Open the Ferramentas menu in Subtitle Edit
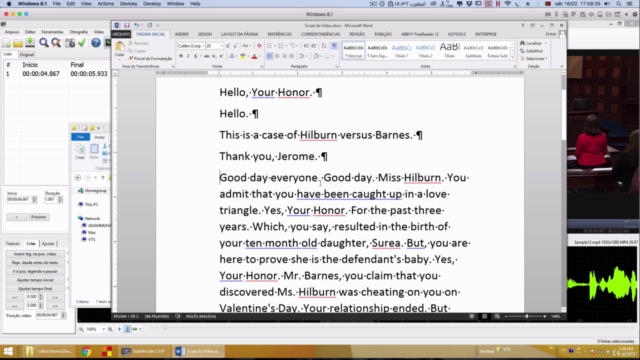 coord(52,32)
